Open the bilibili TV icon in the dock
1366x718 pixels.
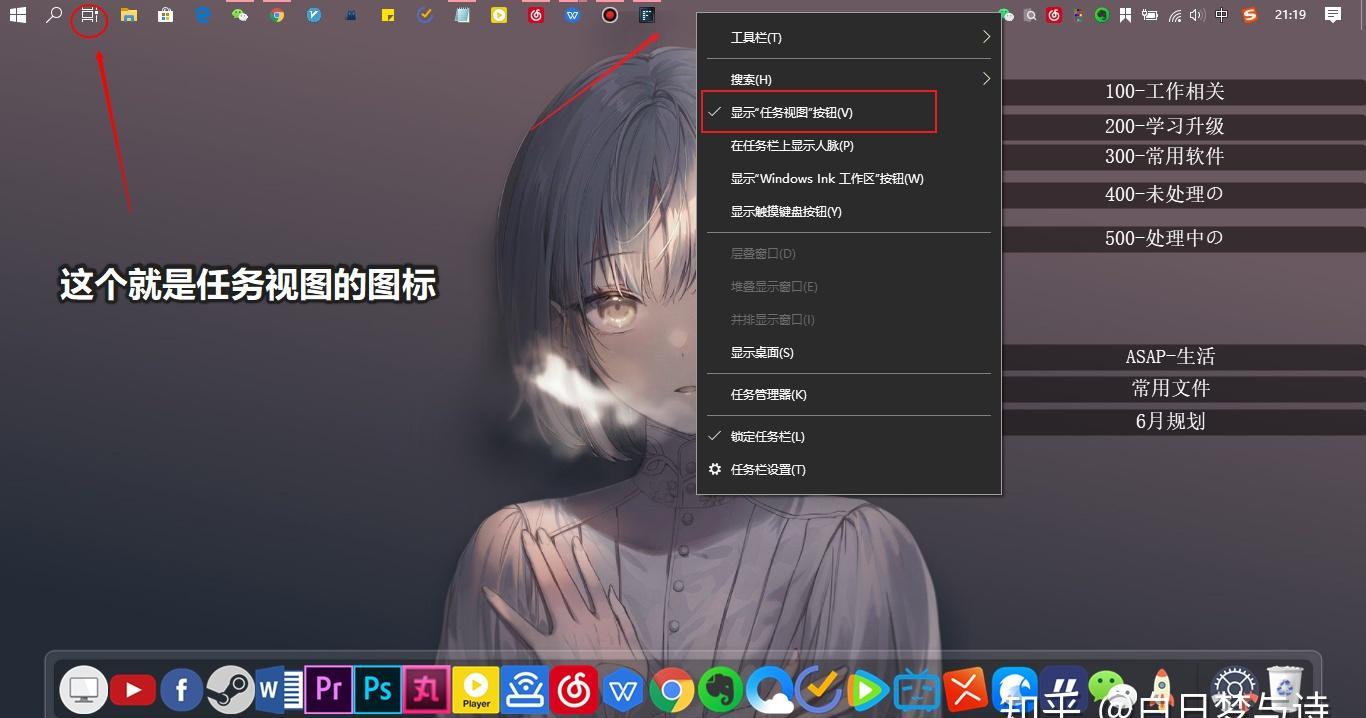(917, 690)
